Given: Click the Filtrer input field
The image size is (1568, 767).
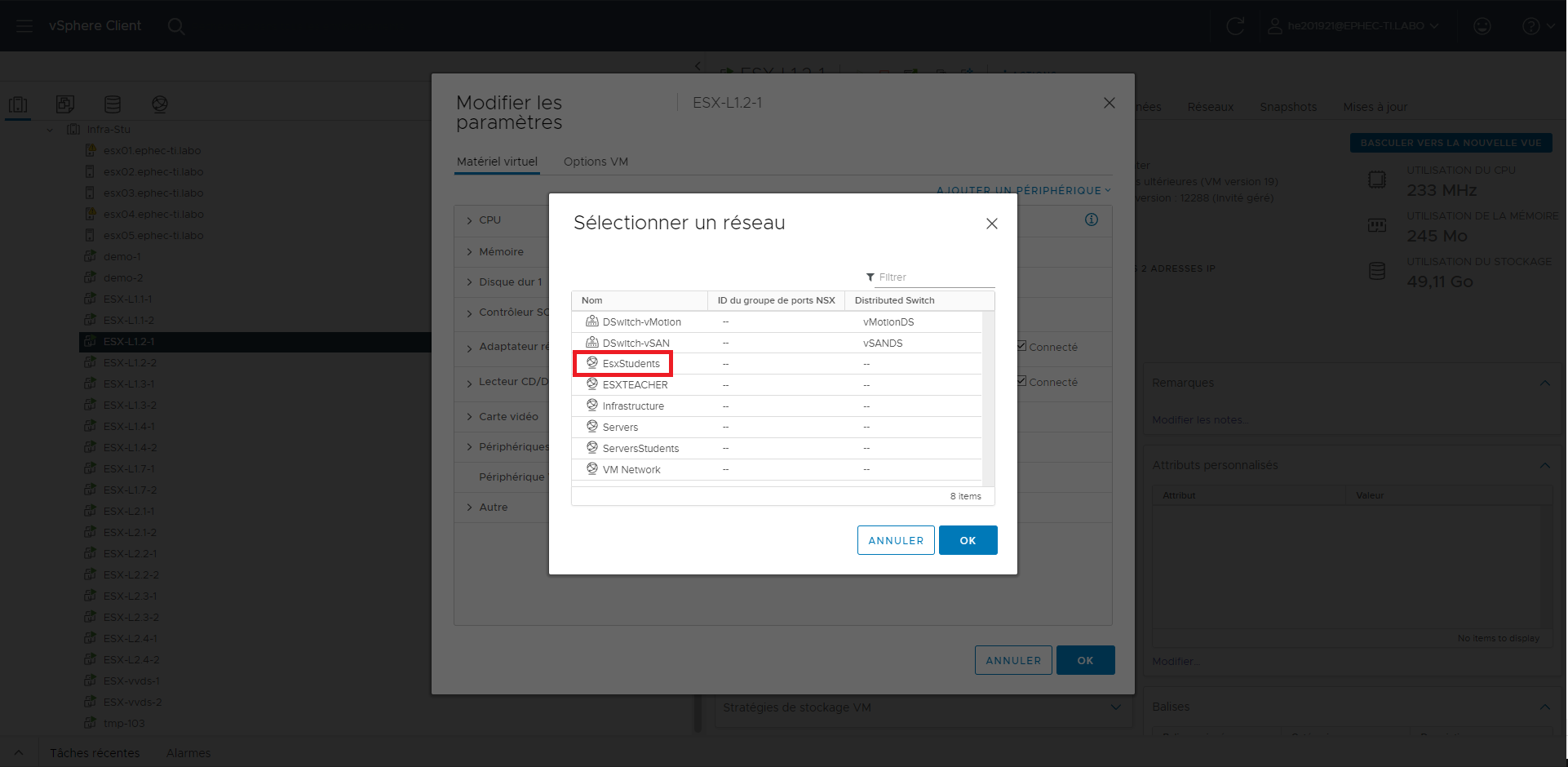Looking at the screenshot, I should 935,277.
